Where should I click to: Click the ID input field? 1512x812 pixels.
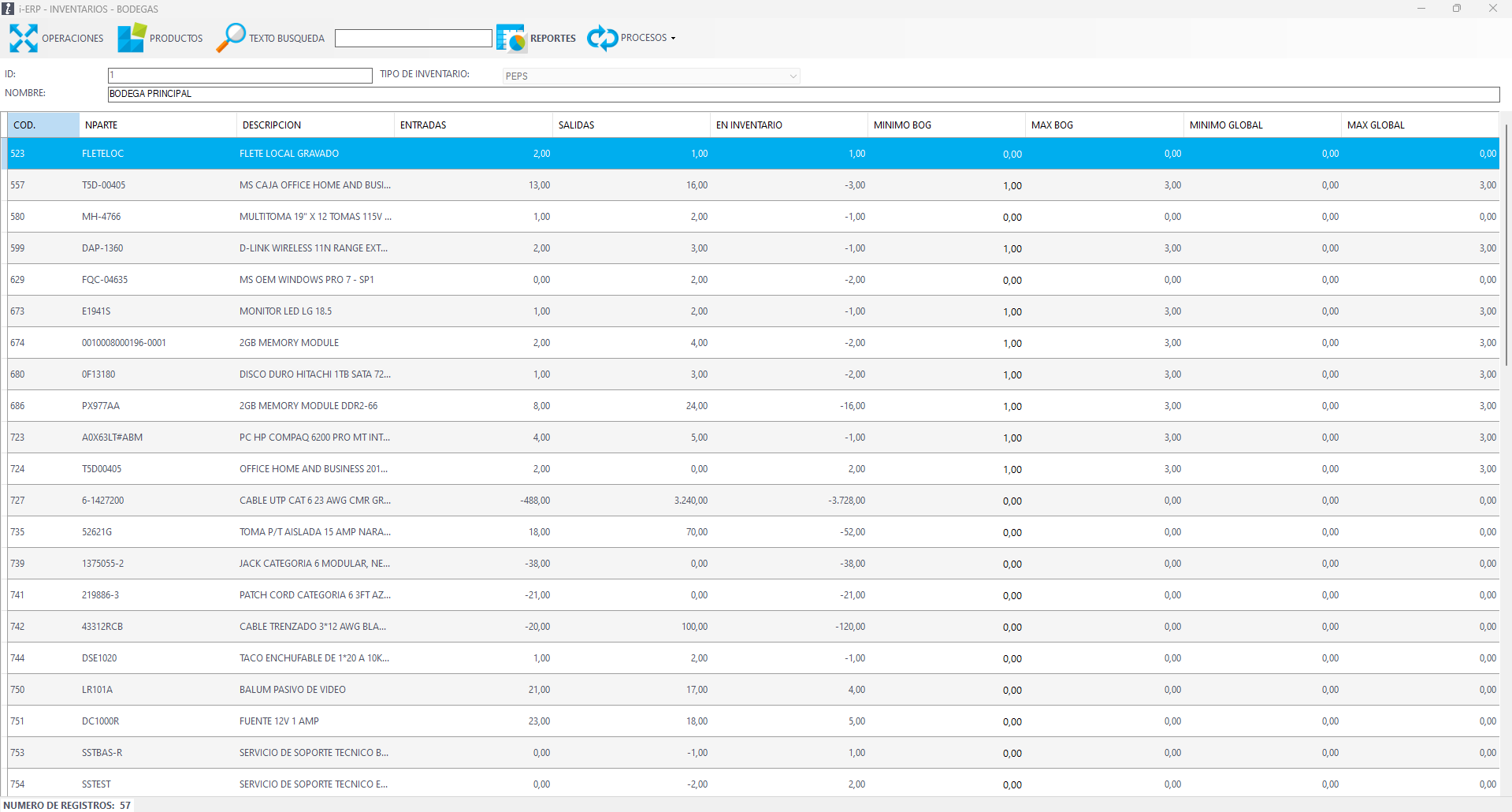pos(240,75)
